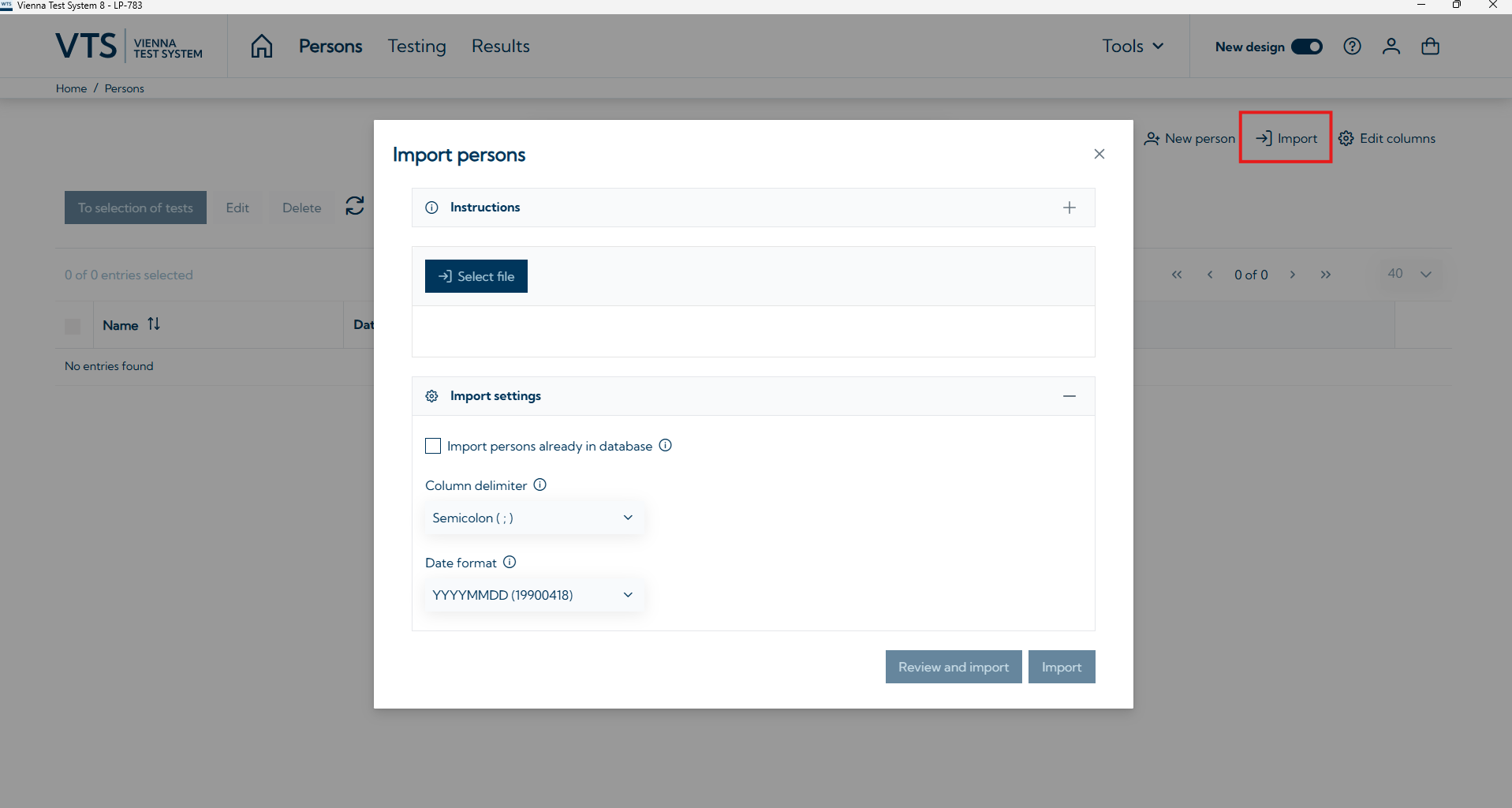Check the select-all checkbox in table header
This screenshot has height=808, width=1512.
(x=73, y=326)
